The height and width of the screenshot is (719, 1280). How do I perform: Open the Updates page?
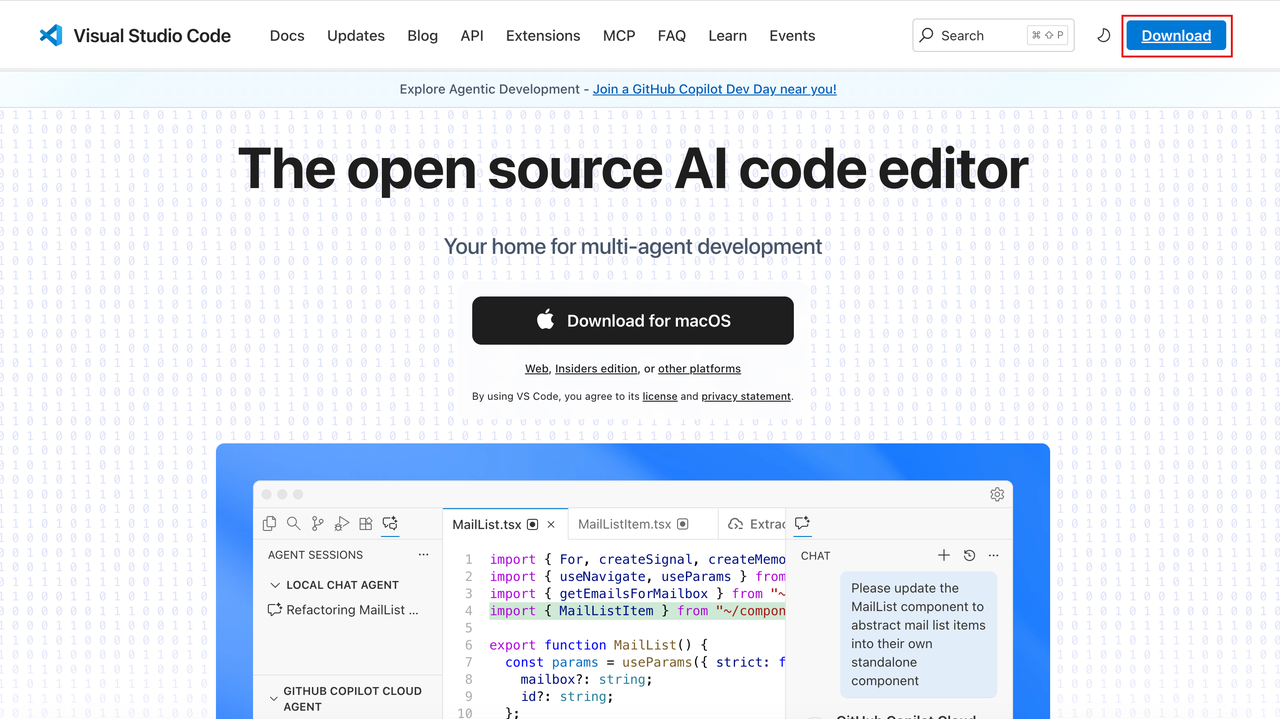click(x=356, y=35)
